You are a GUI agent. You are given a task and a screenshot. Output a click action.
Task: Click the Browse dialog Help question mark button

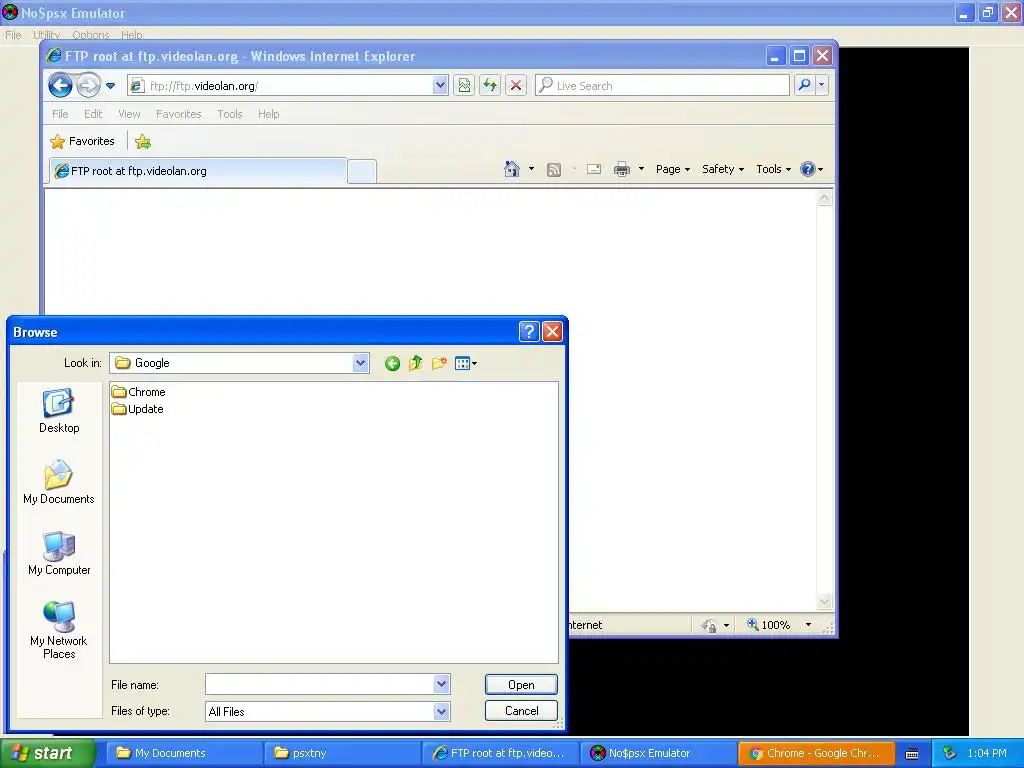529,332
